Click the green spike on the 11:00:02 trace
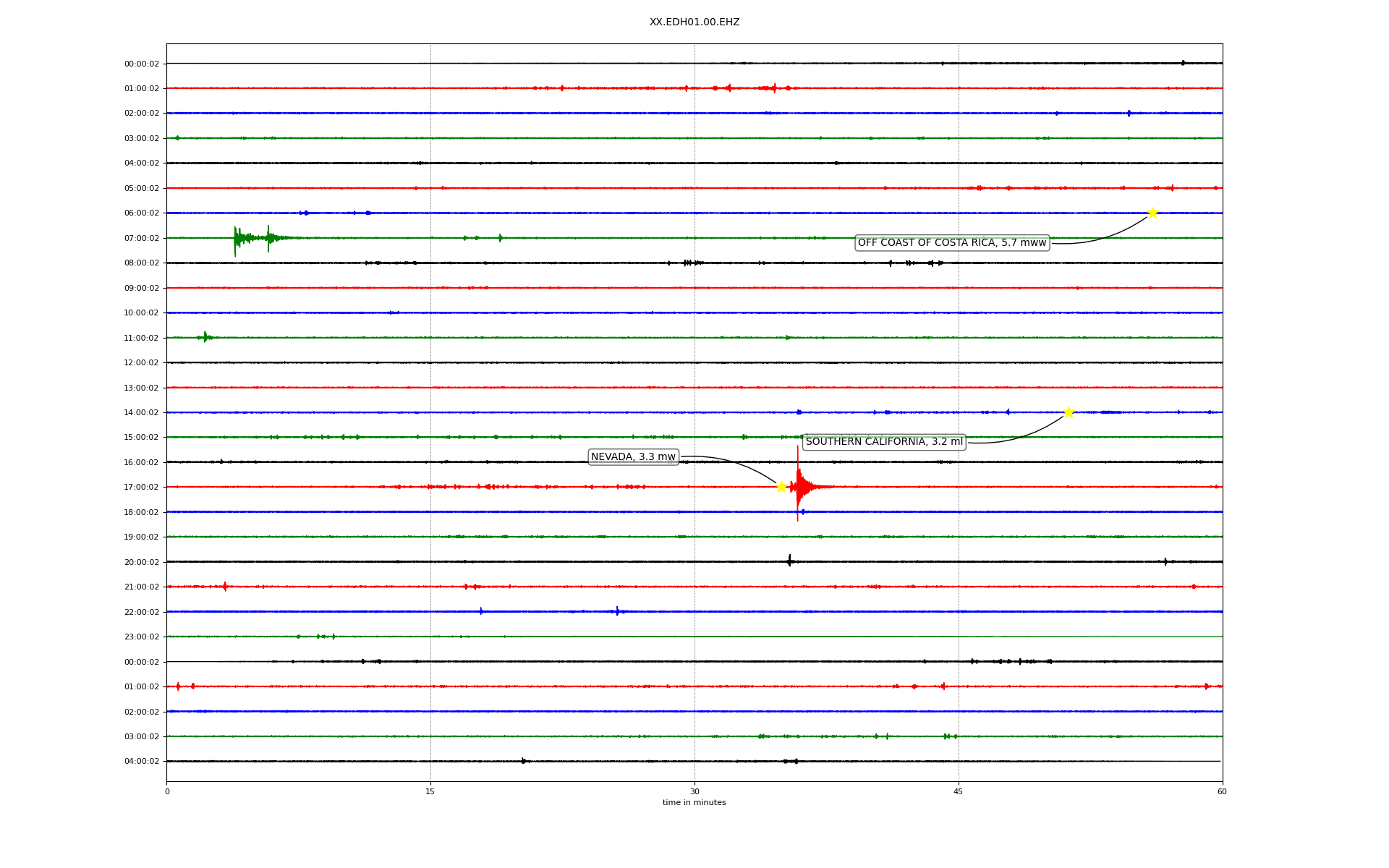The width and height of the screenshot is (1389, 868). tap(205, 337)
